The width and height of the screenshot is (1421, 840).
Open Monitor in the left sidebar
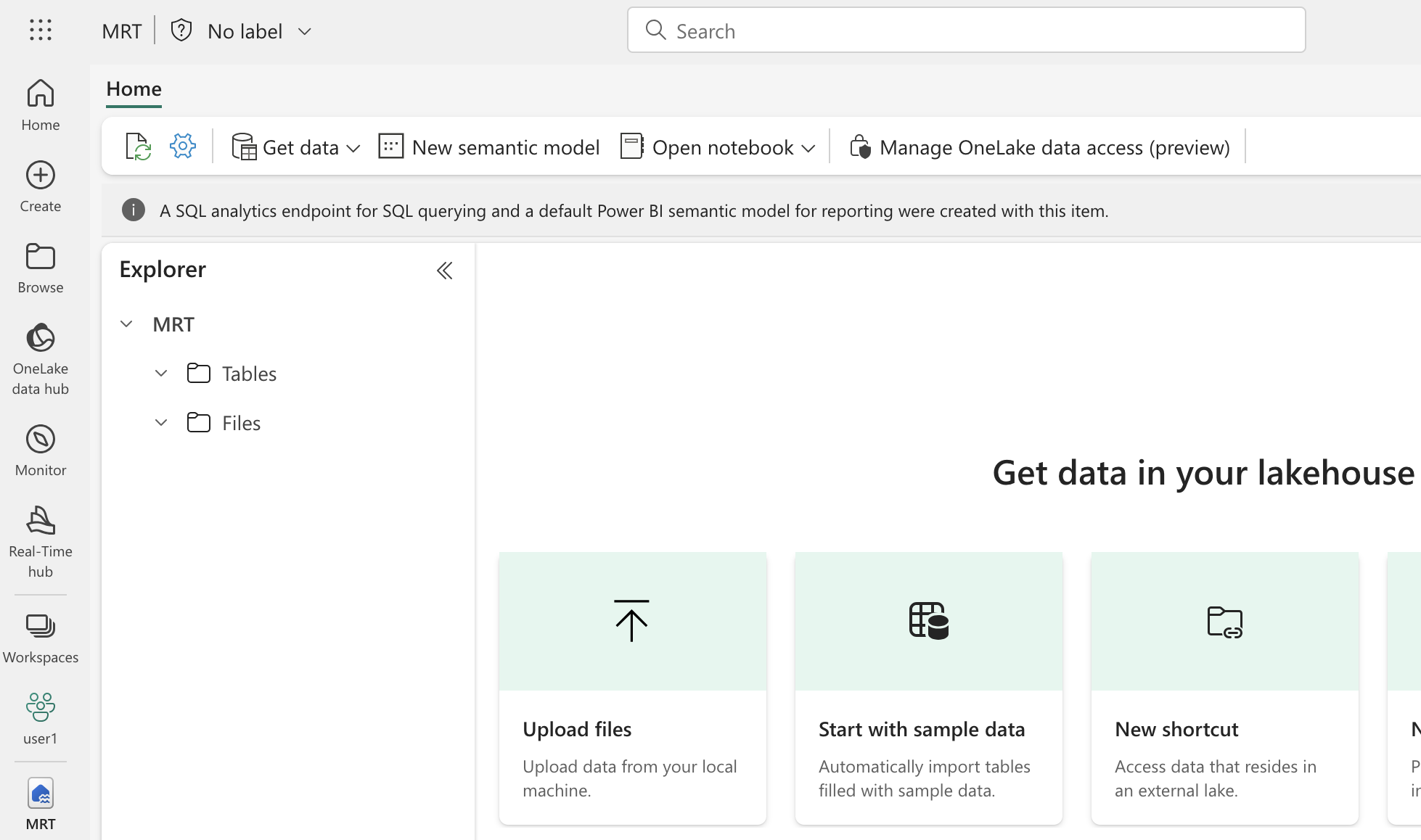[41, 450]
